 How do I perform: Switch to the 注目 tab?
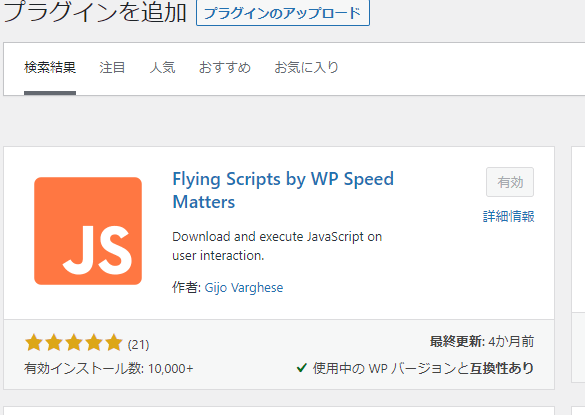point(112,68)
